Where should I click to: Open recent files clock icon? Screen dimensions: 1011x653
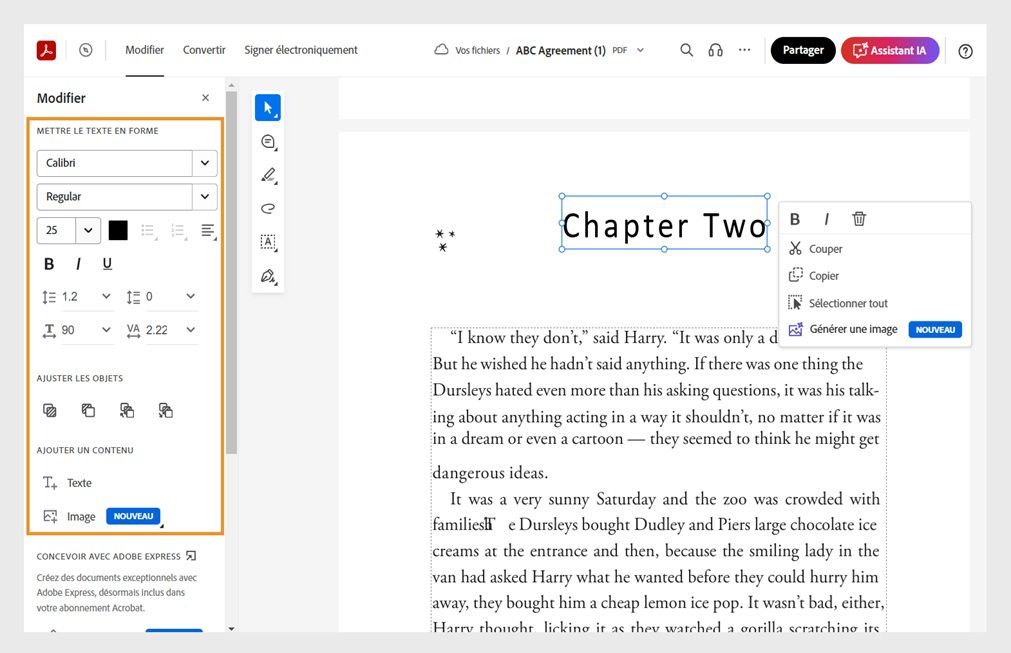[86, 50]
